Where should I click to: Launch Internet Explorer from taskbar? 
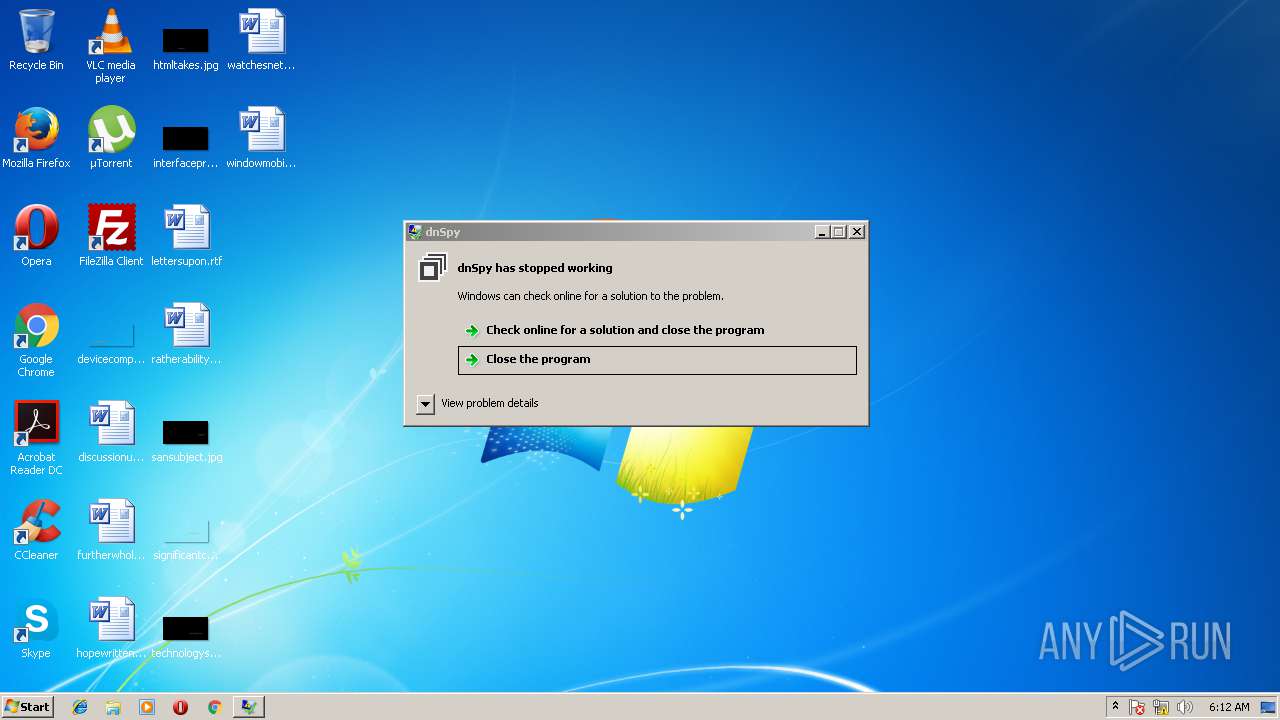click(x=80, y=707)
